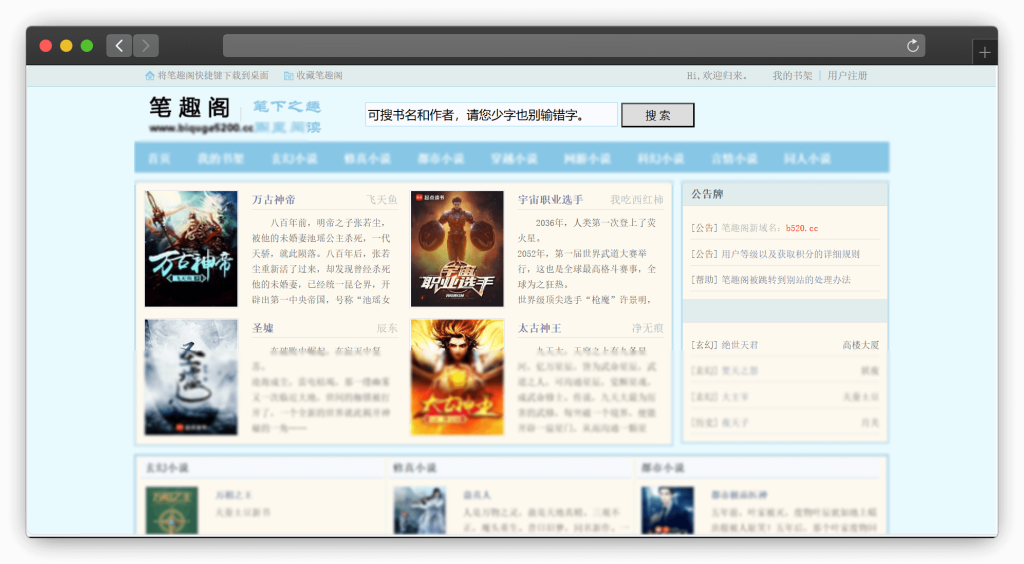Click the folder icon beside 收藏笔趣阁

pyautogui.click(x=289, y=76)
